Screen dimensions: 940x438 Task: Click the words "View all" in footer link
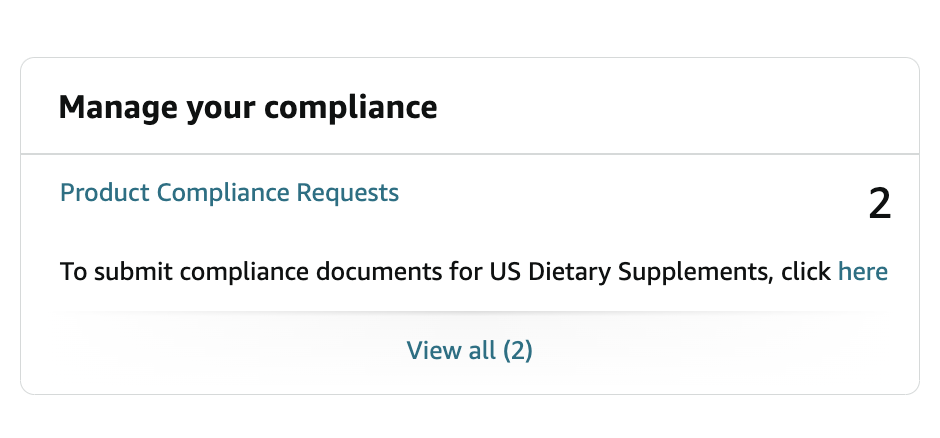pos(450,350)
